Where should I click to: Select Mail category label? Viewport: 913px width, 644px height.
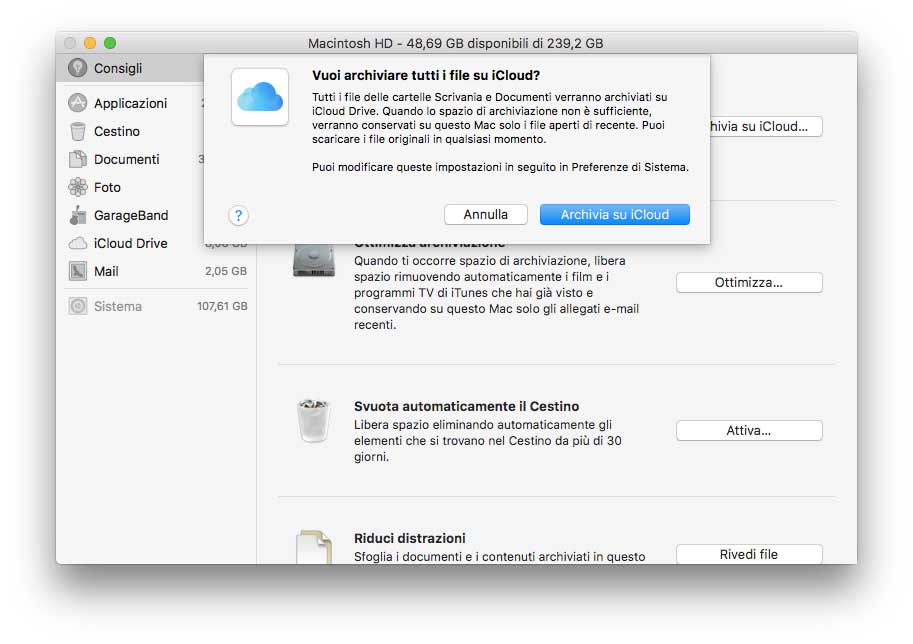click(x=106, y=271)
